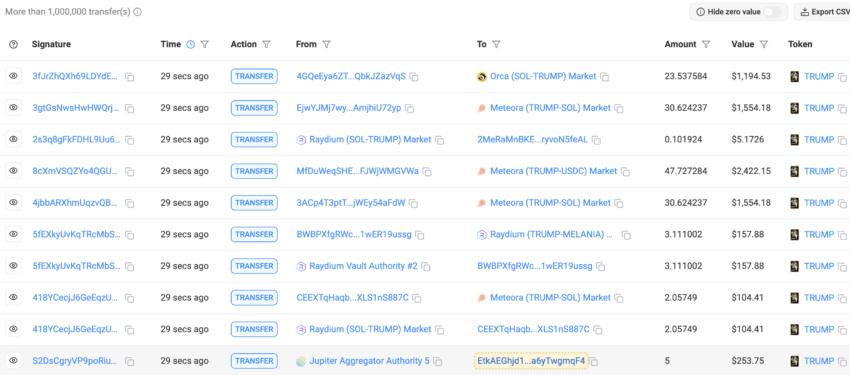Screen dimensions: 850x375
Task: Copy From address 3ACp4T3ptT...jWEy54aFdW
Action: tap(414, 203)
